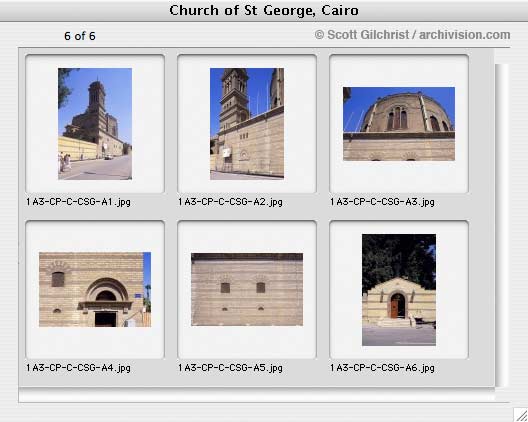The image size is (528, 422).
Task: Click the window resize grip corner
Action: 521,415
